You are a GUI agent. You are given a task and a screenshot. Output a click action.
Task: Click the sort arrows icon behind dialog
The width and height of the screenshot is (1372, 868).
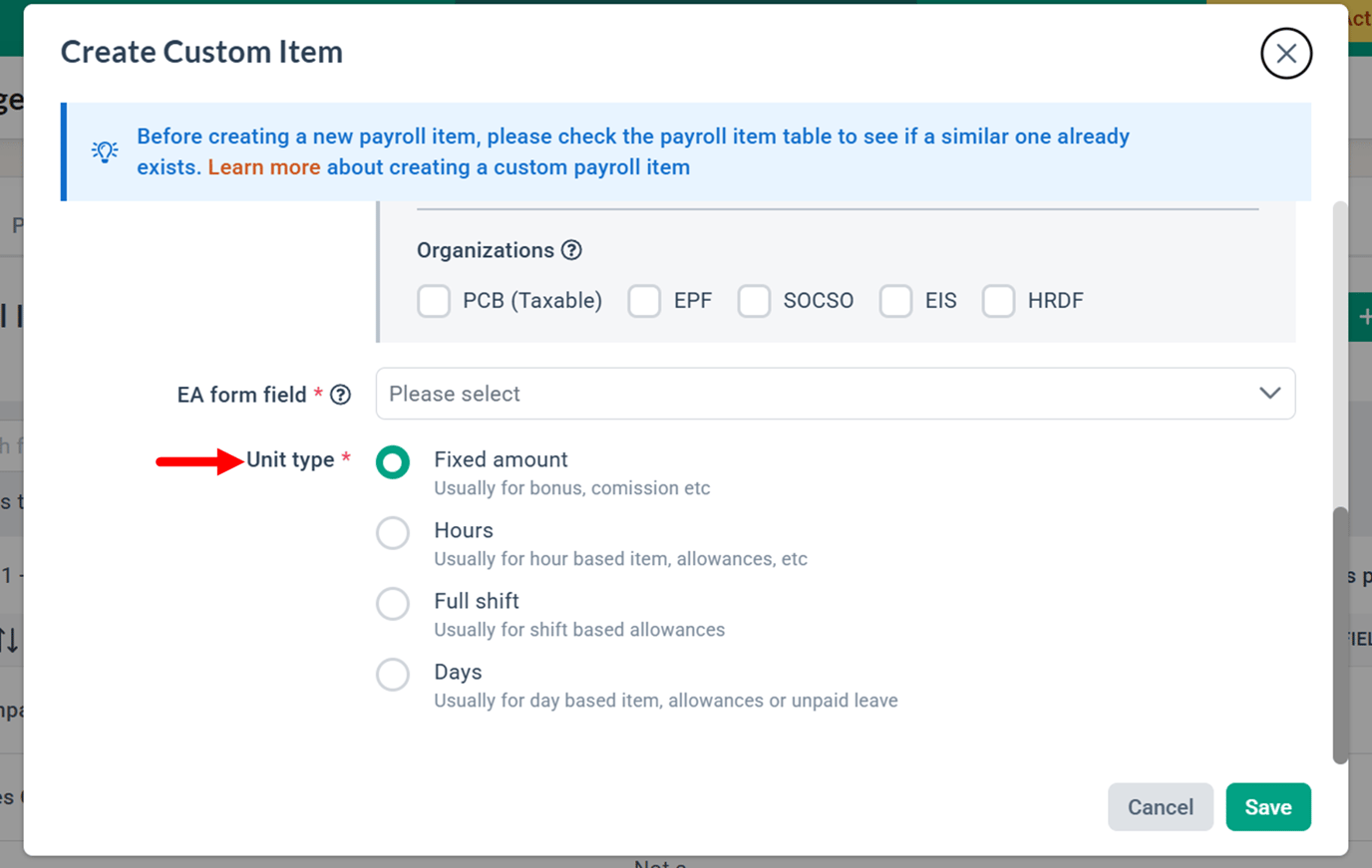click(x=9, y=639)
